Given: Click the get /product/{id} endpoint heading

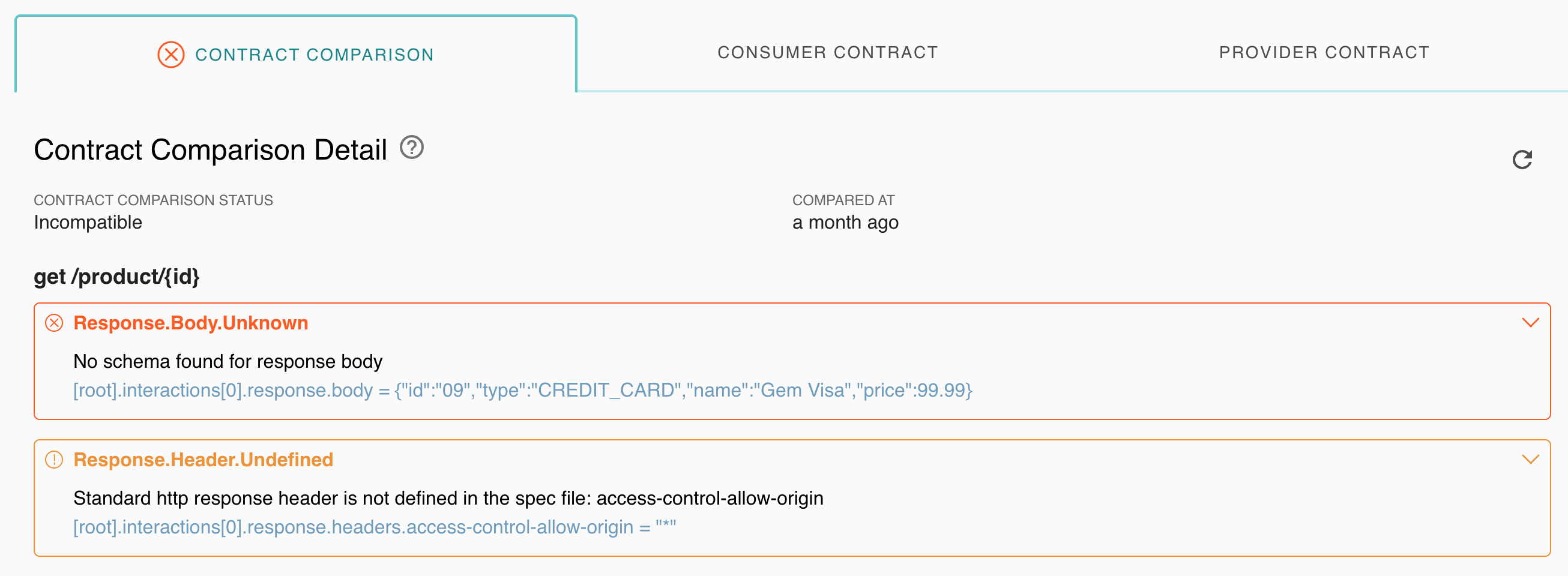Looking at the screenshot, I should (118, 277).
